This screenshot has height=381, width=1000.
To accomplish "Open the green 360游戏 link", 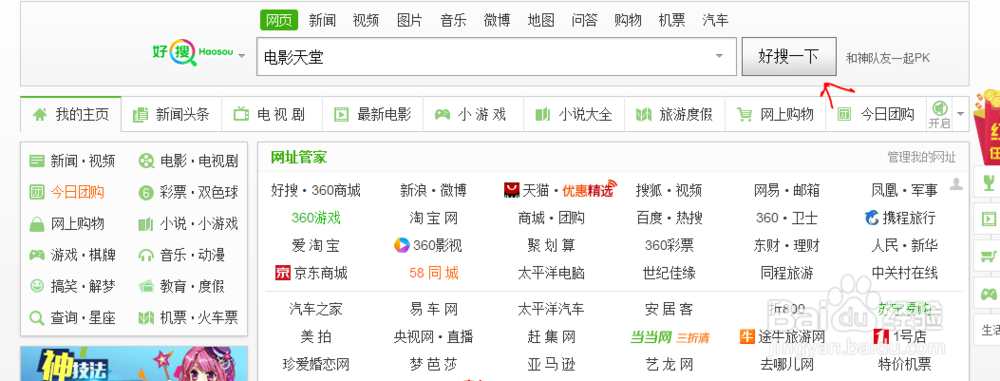I will [x=316, y=218].
